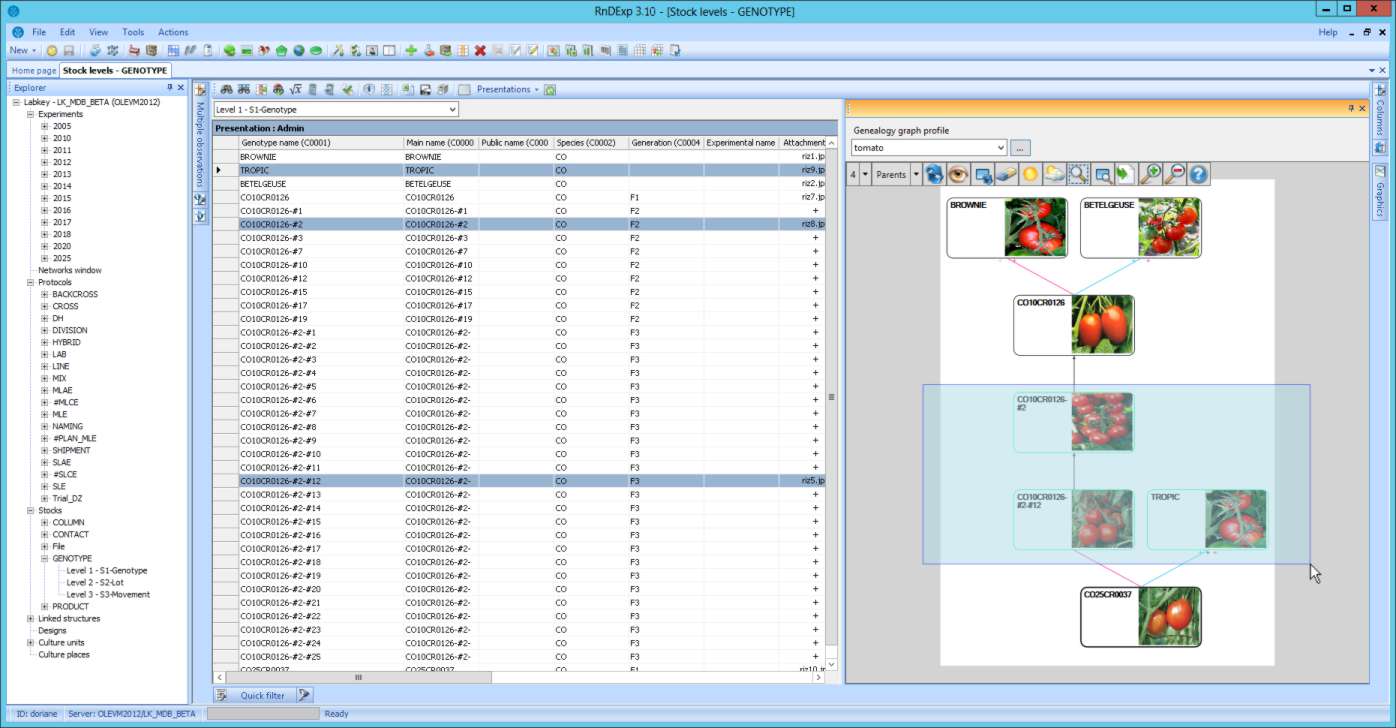Image resolution: width=1396 pixels, height=728 pixels.
Task: Click the ellipsis button beside the tomato profile
Action: click(x=1020, y=148)
